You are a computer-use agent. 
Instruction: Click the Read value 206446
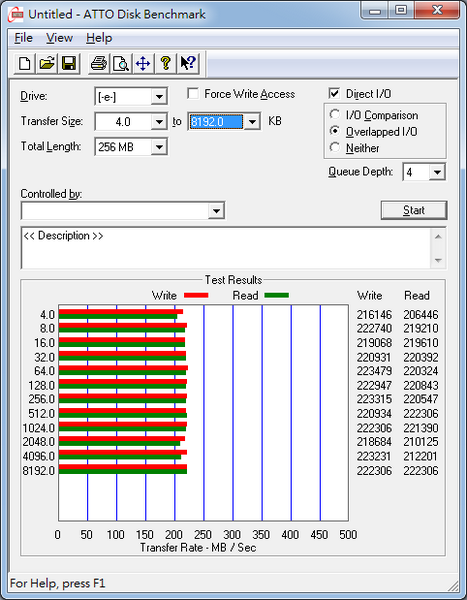[421, 315]
